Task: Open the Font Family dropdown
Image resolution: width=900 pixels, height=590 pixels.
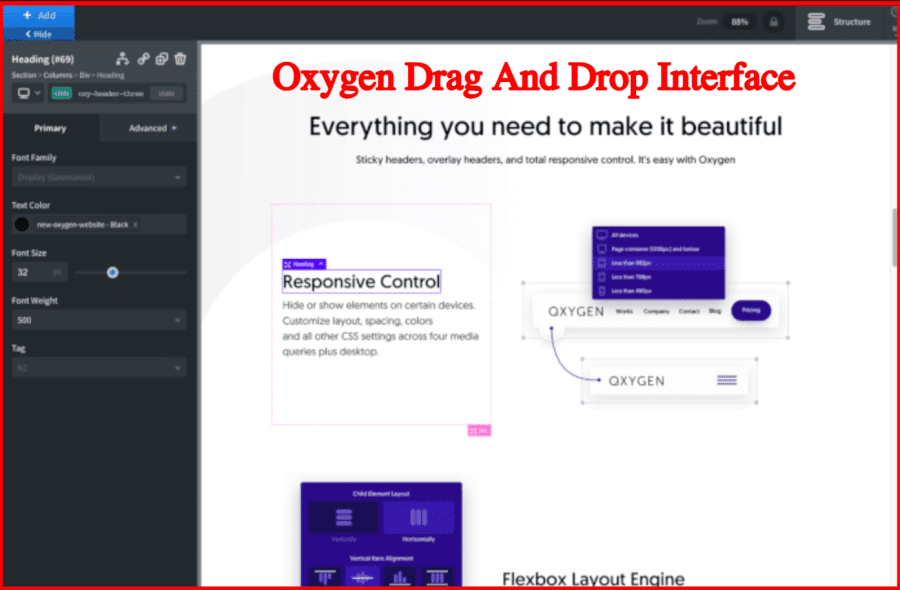Action: click(99, 177)
